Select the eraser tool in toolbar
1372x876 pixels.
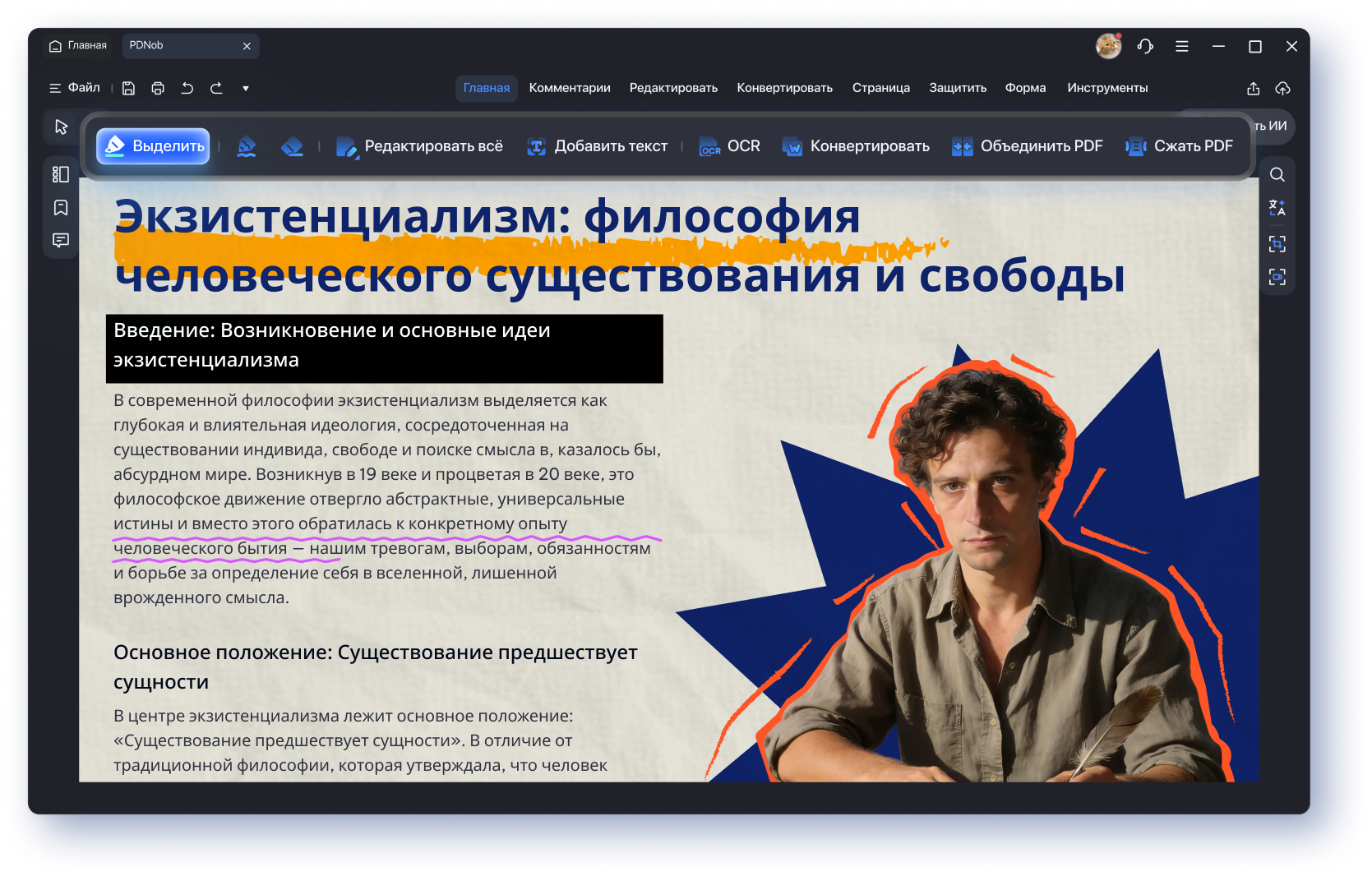pyautogui.click(x=292, y=147)
